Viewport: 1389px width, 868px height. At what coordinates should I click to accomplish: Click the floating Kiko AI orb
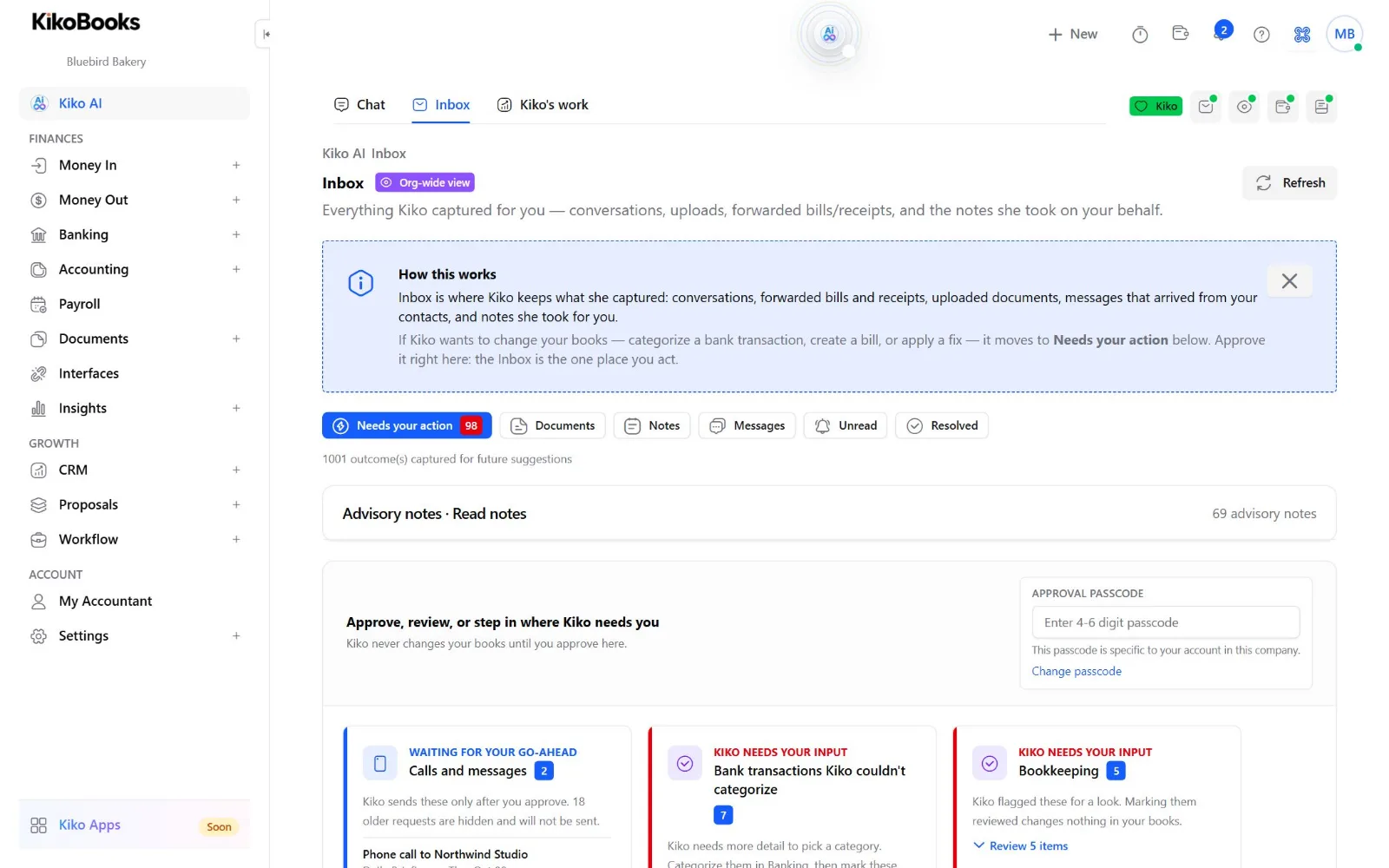(829, 34)
